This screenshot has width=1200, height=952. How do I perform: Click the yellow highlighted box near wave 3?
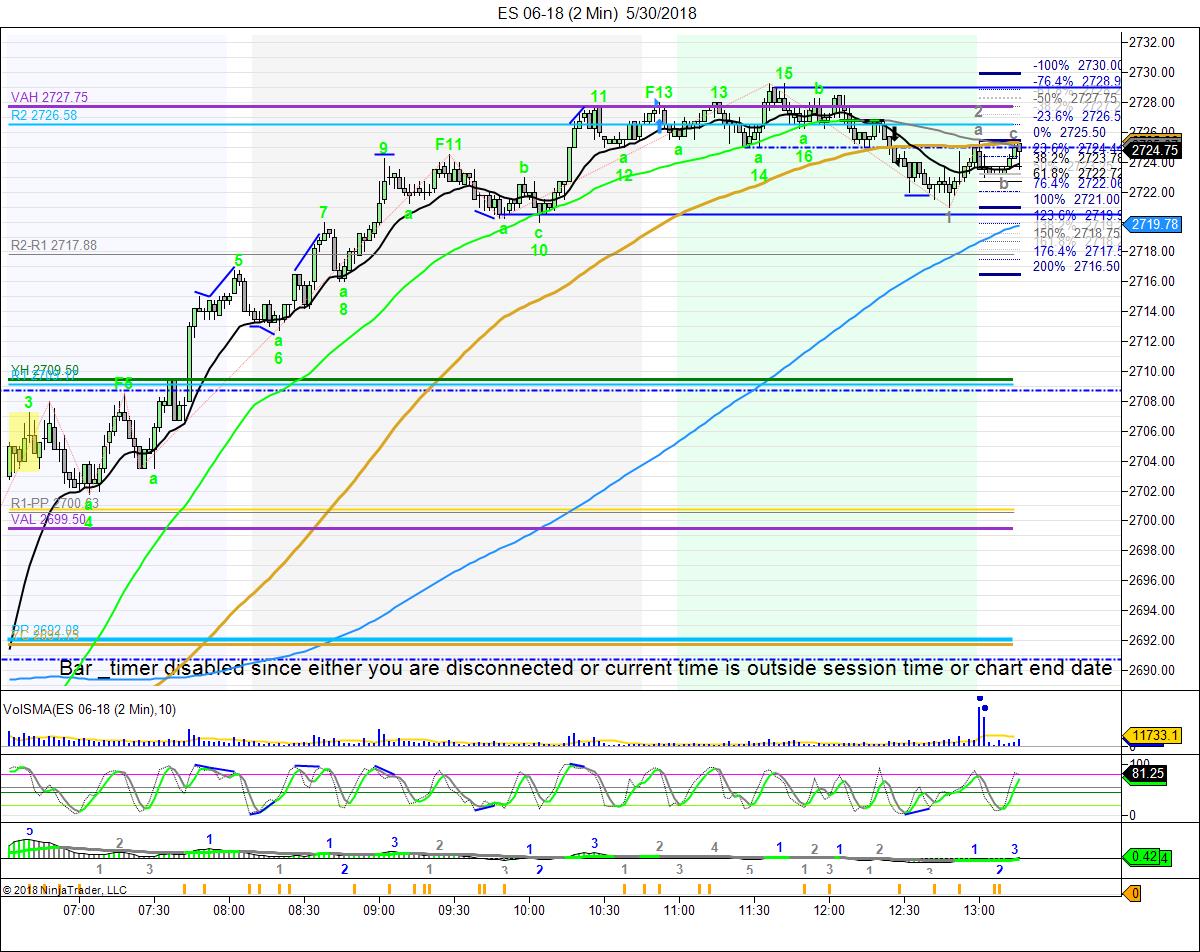[24, 441]
